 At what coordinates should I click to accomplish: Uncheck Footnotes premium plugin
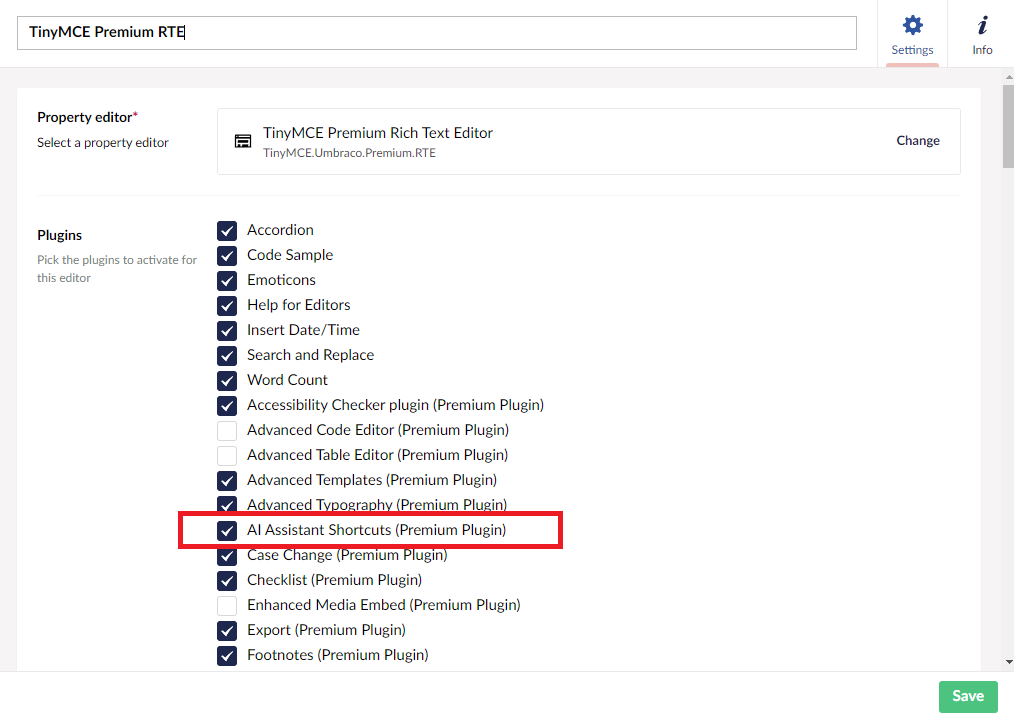[227, 655]
